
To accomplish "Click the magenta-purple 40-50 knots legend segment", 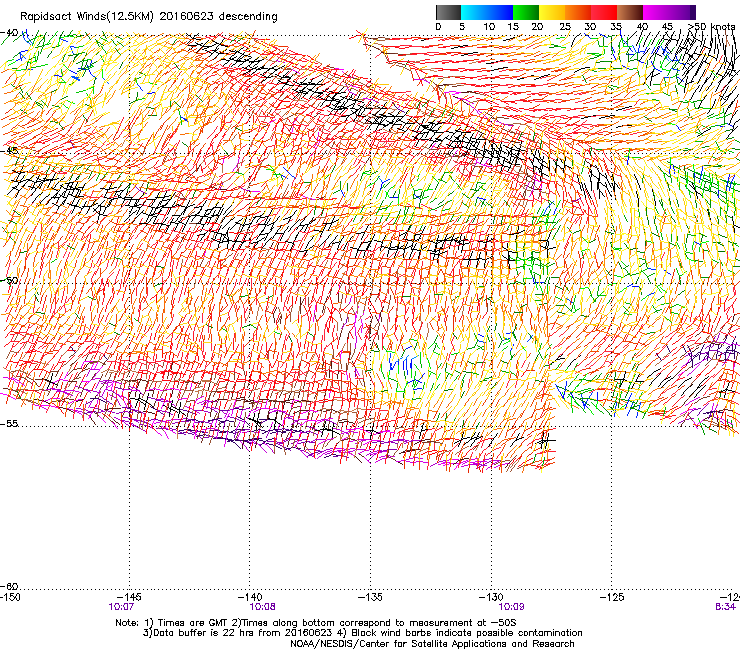I will click(x=669, y=12).
